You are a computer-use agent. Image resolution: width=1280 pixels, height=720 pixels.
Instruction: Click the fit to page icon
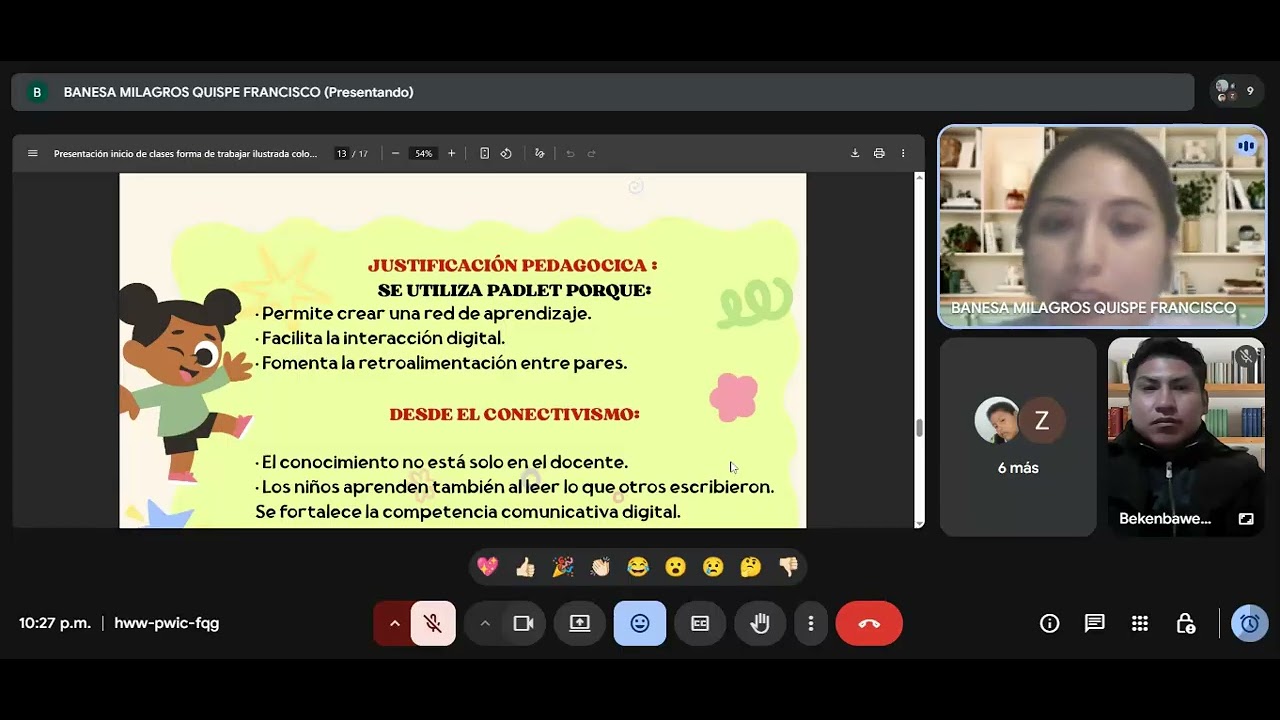(484, 153)
